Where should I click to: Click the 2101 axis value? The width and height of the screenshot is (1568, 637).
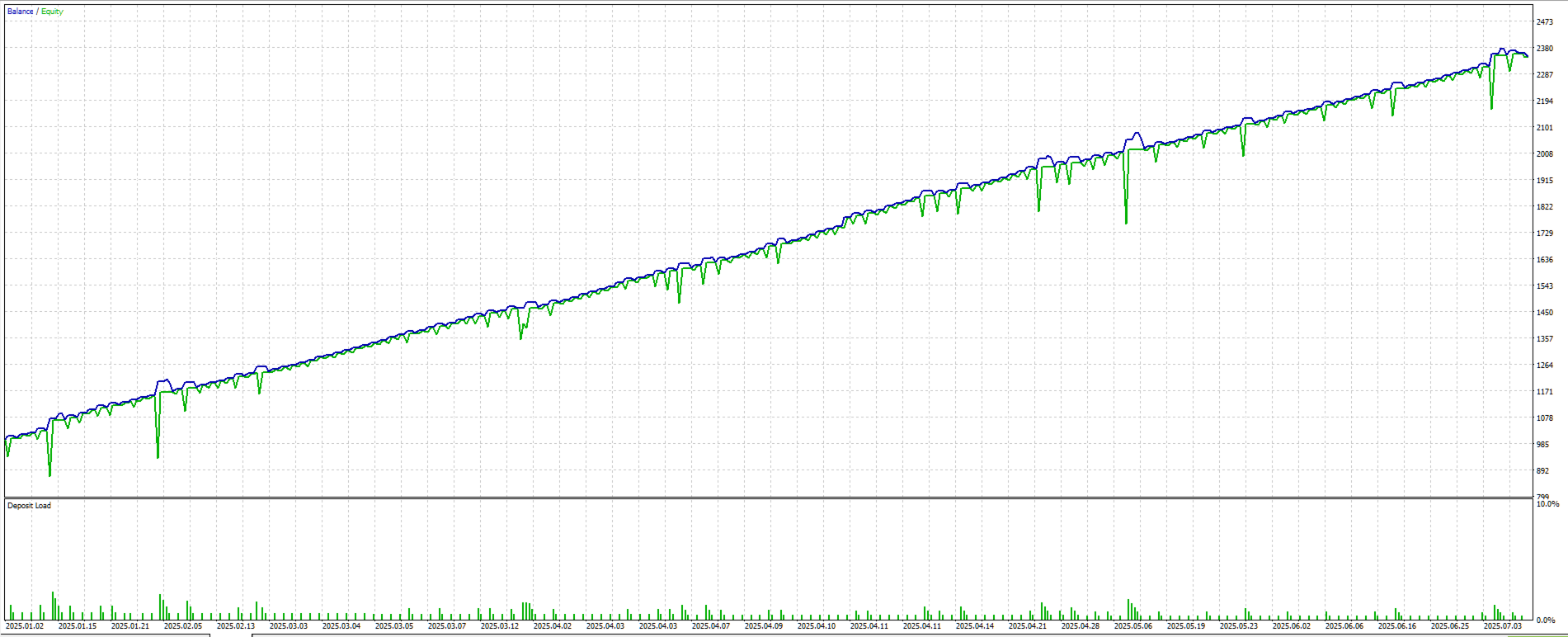pyautogui.click(x=1545, y=128)
